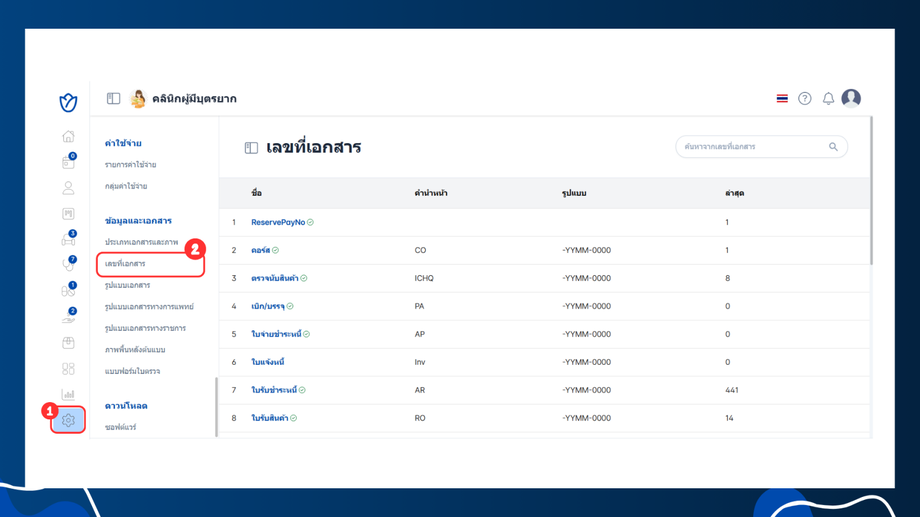Open notifications bell icon

point(828,99)
